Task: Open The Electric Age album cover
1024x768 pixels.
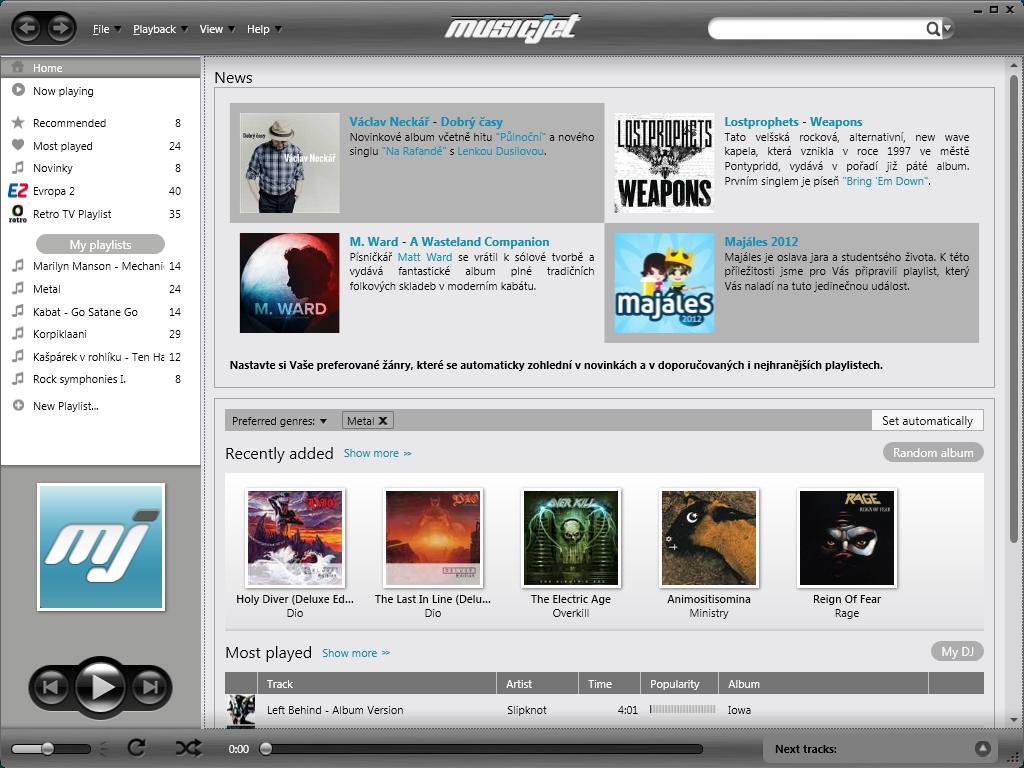Action: tap(571, 538)
